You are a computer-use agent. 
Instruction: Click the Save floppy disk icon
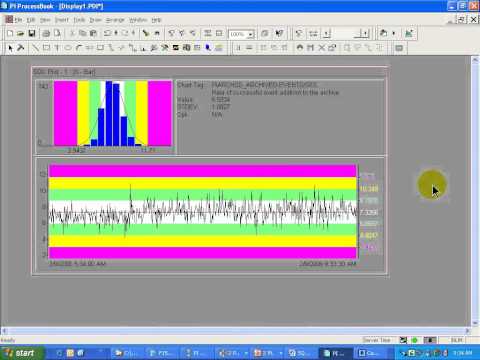[x=32, y=33]
